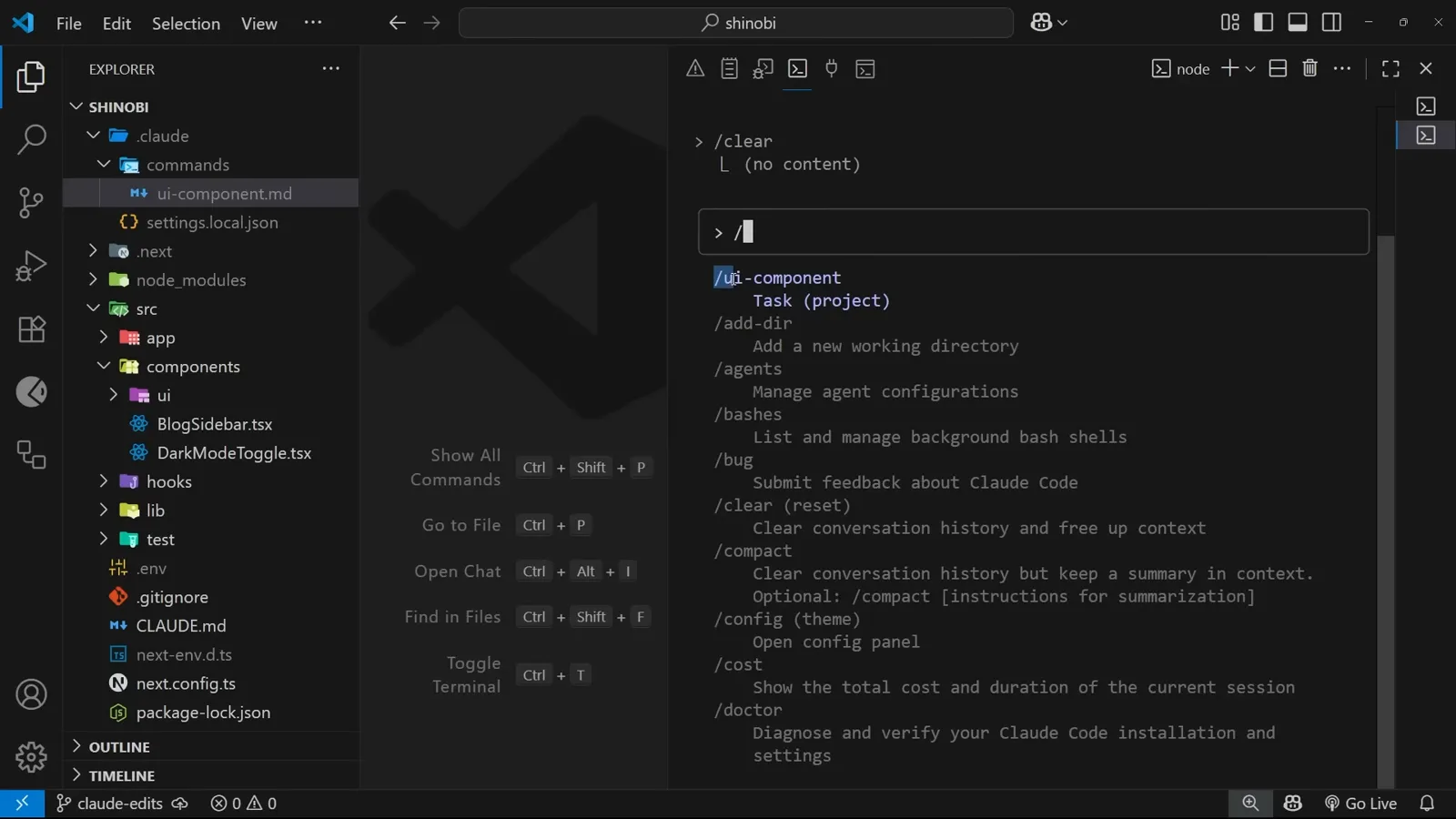Expand the node_modules folder
Screen dimensions: 1456x819
[x=93, y=279]
